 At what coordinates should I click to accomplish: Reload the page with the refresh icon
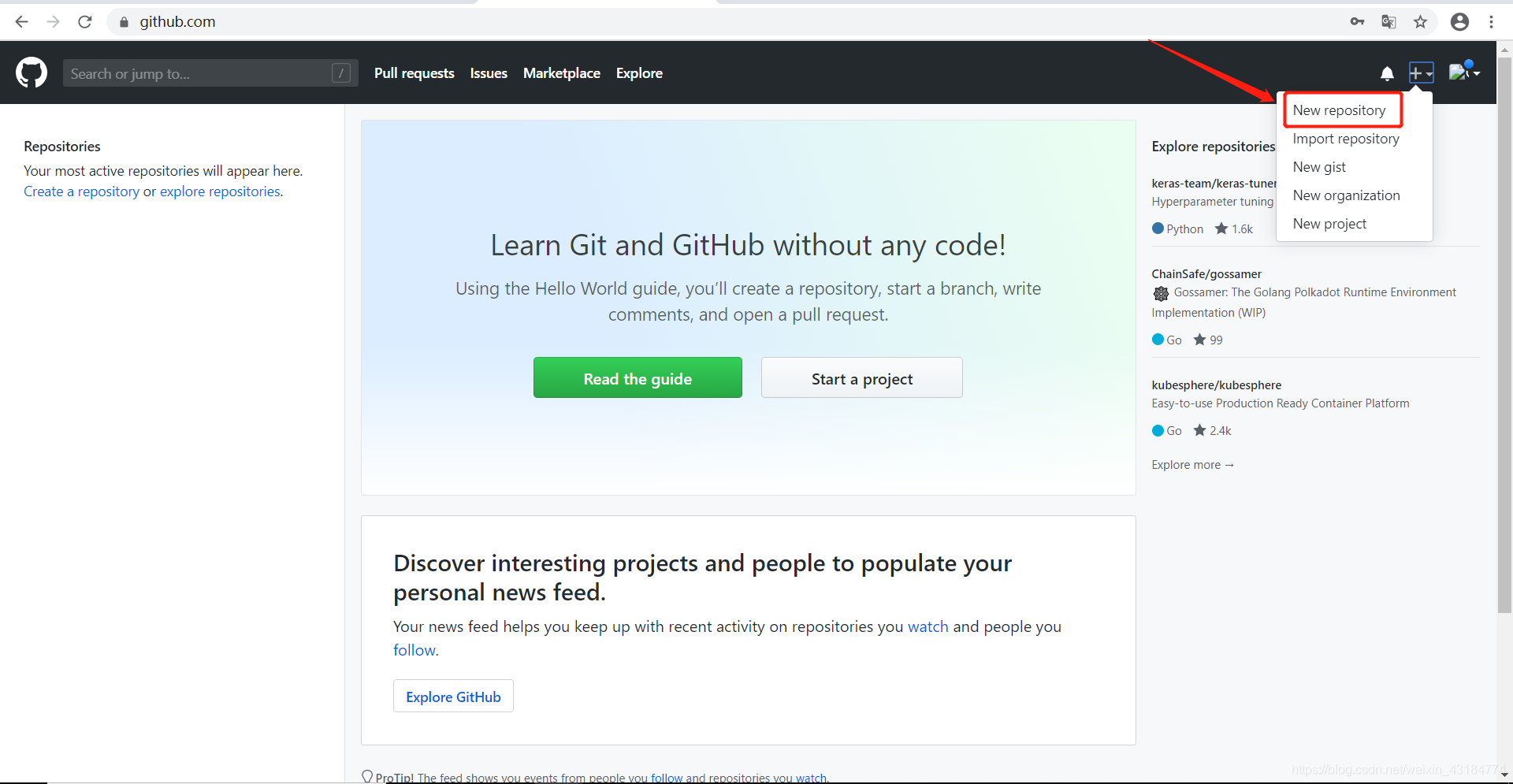click(x=85, y=22)
